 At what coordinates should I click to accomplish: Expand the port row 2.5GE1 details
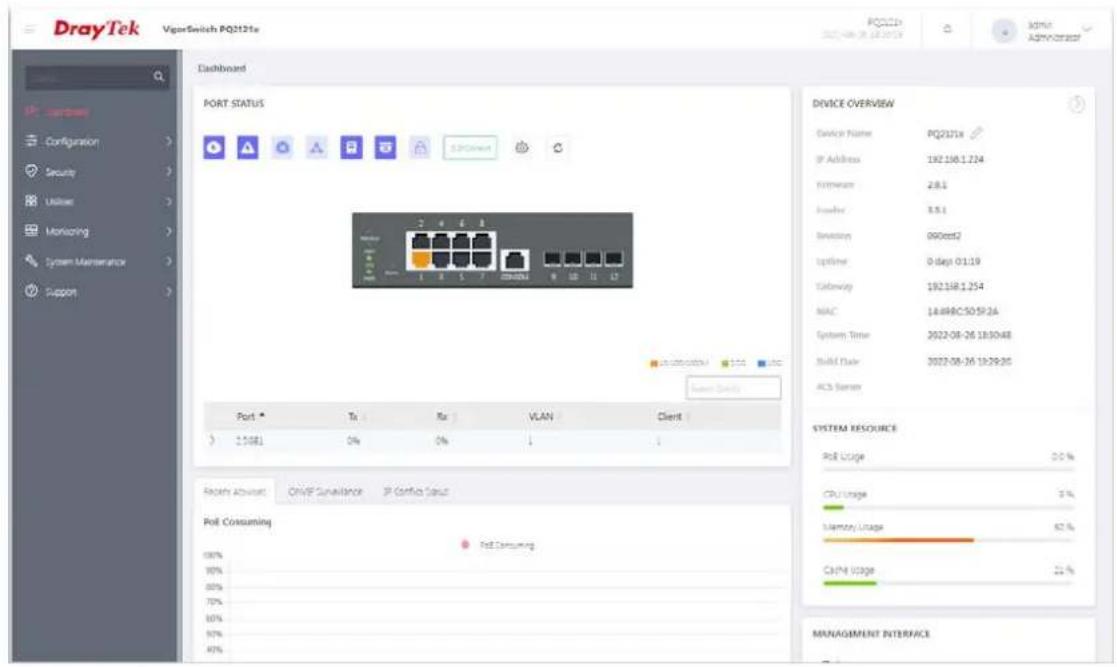pos(212,440)
